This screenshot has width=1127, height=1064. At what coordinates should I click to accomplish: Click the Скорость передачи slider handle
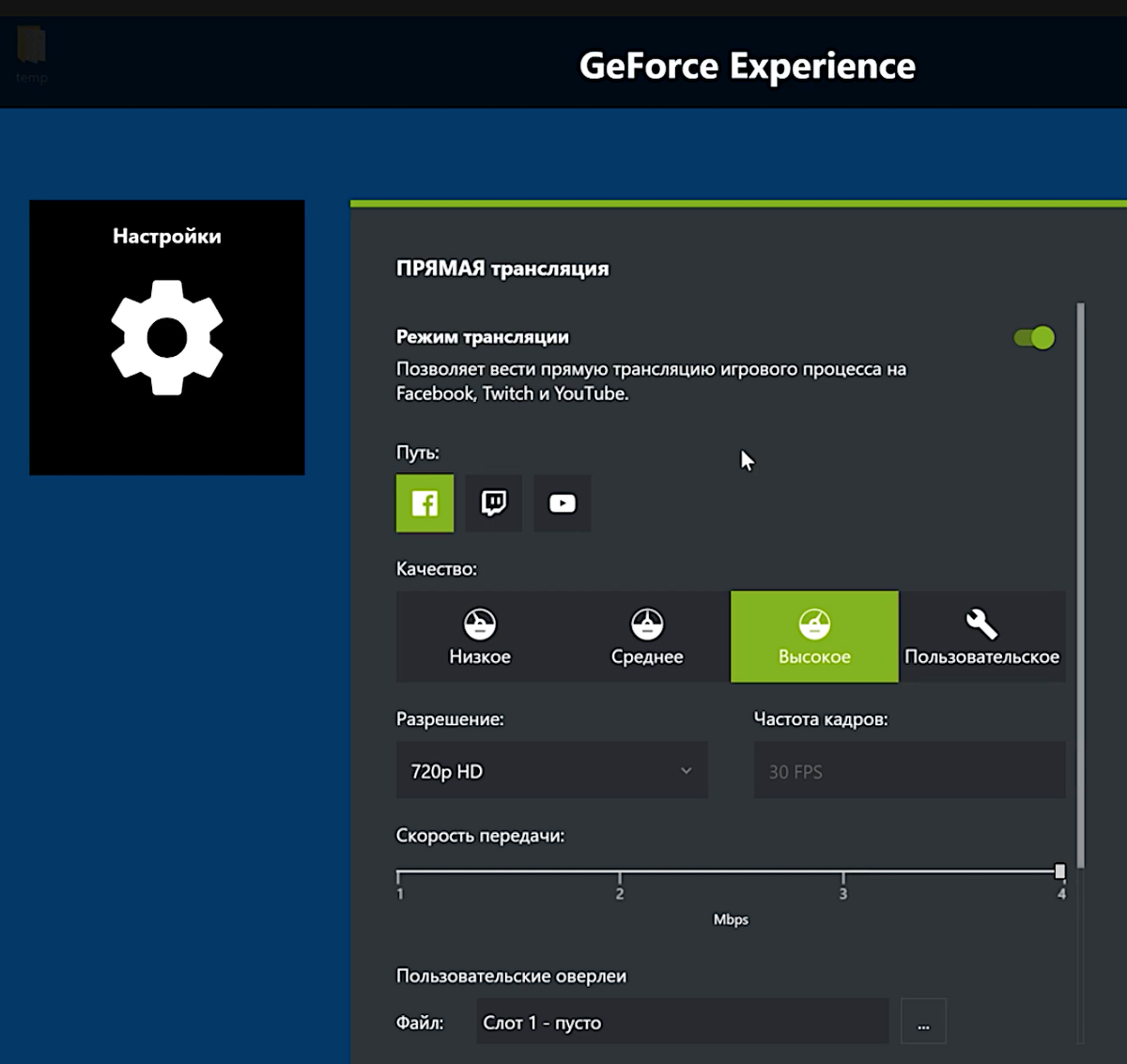pyautogui.click(x=1060, y=871)
